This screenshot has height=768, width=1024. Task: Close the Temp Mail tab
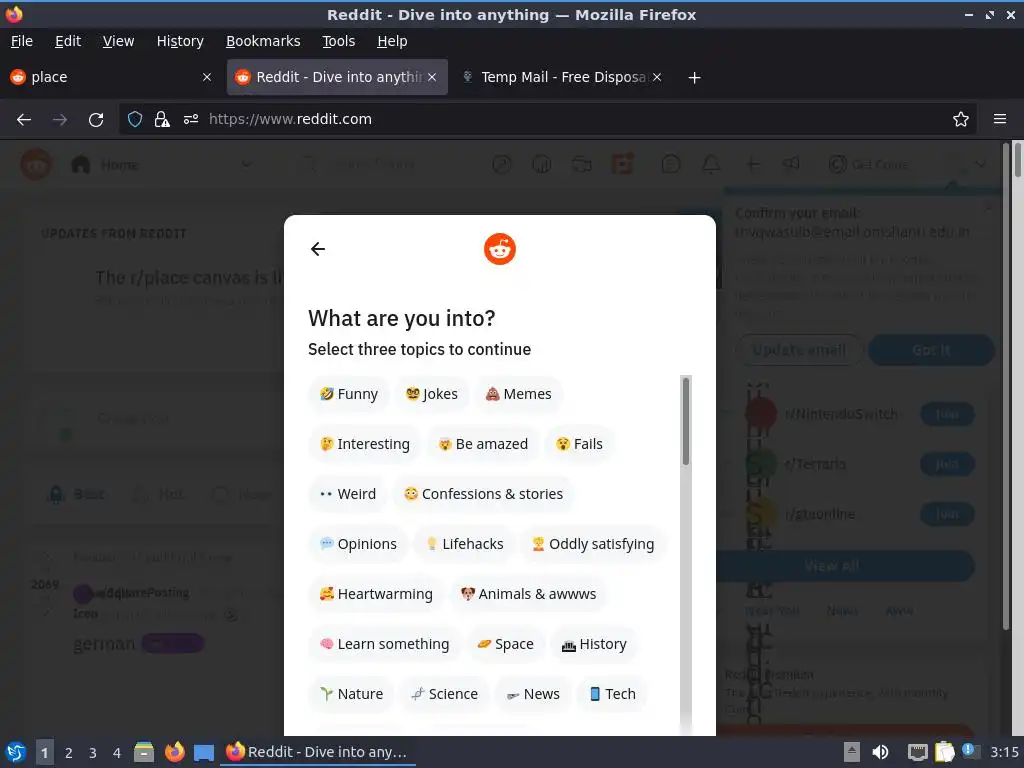[x=657, y=77]
